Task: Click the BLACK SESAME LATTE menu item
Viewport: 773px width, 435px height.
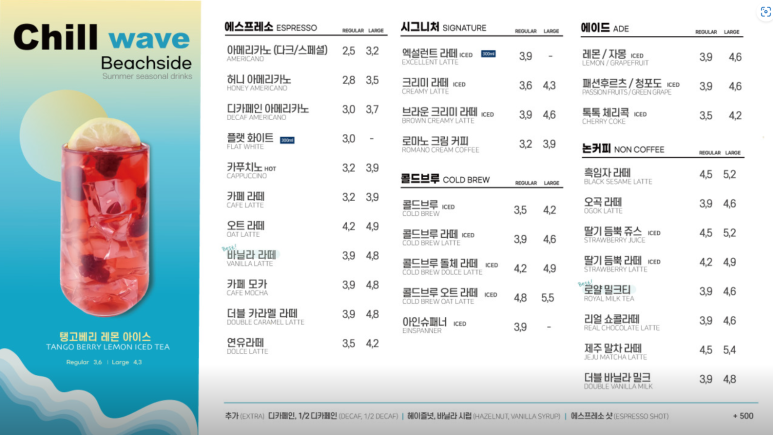Action: 618,176
